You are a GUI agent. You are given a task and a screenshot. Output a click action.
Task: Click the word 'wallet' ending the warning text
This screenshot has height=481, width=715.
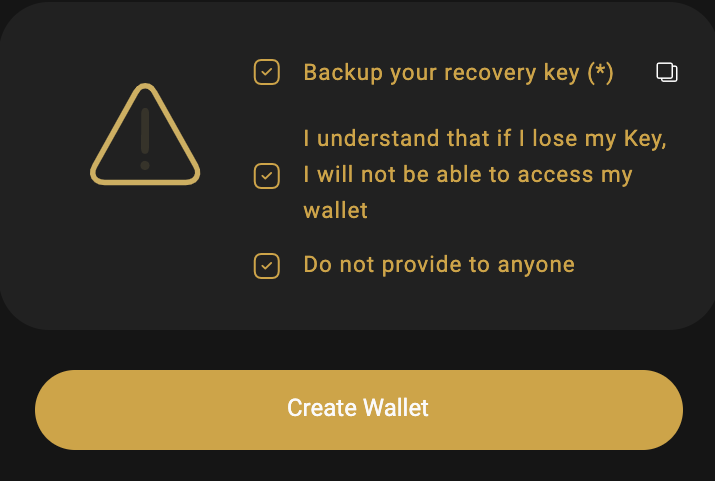(335, 211)
